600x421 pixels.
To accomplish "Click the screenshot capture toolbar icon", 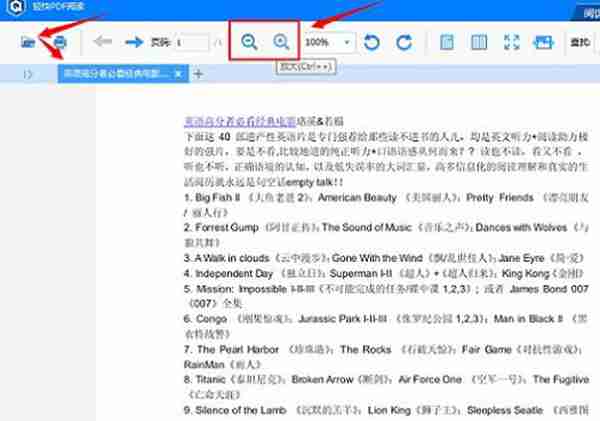I will click(543, 42).
